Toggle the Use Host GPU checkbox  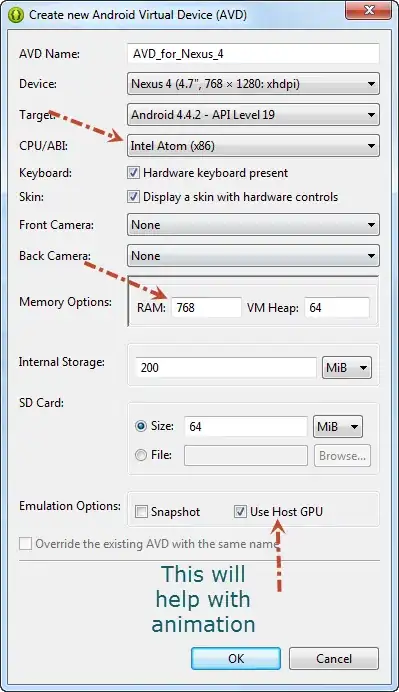tap(240, 512)
